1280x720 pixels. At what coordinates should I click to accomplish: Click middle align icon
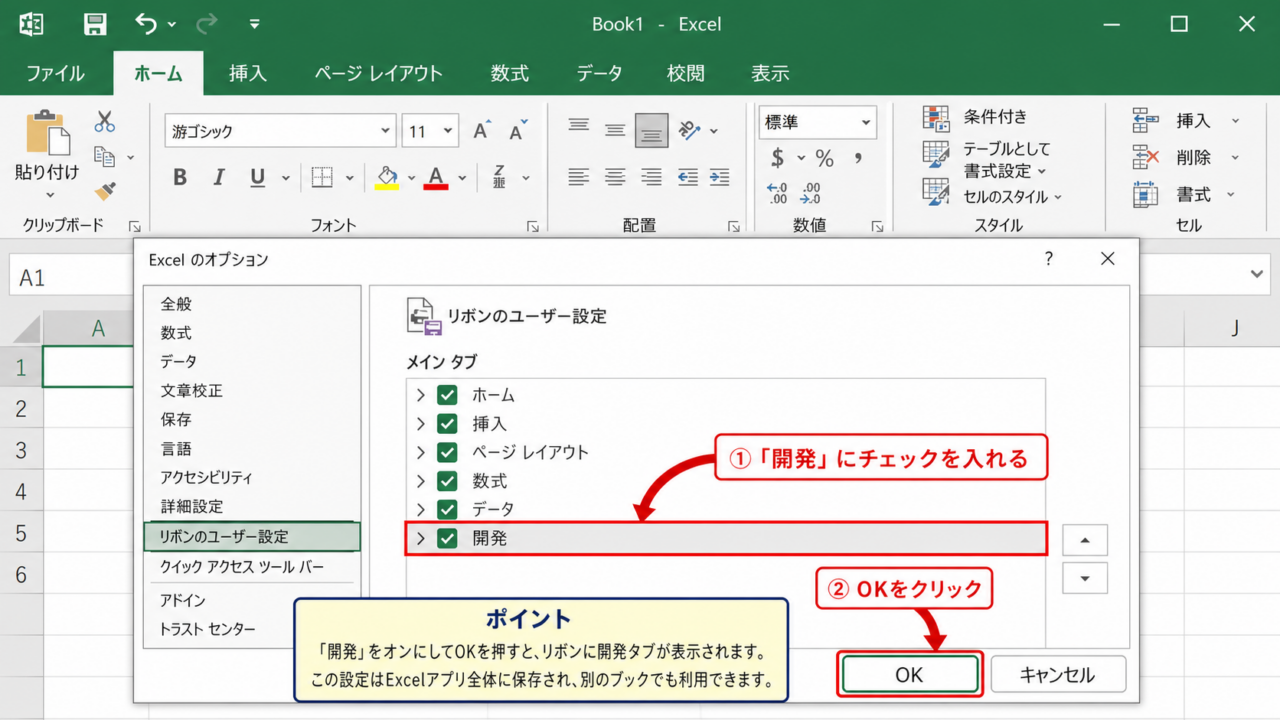615,130
